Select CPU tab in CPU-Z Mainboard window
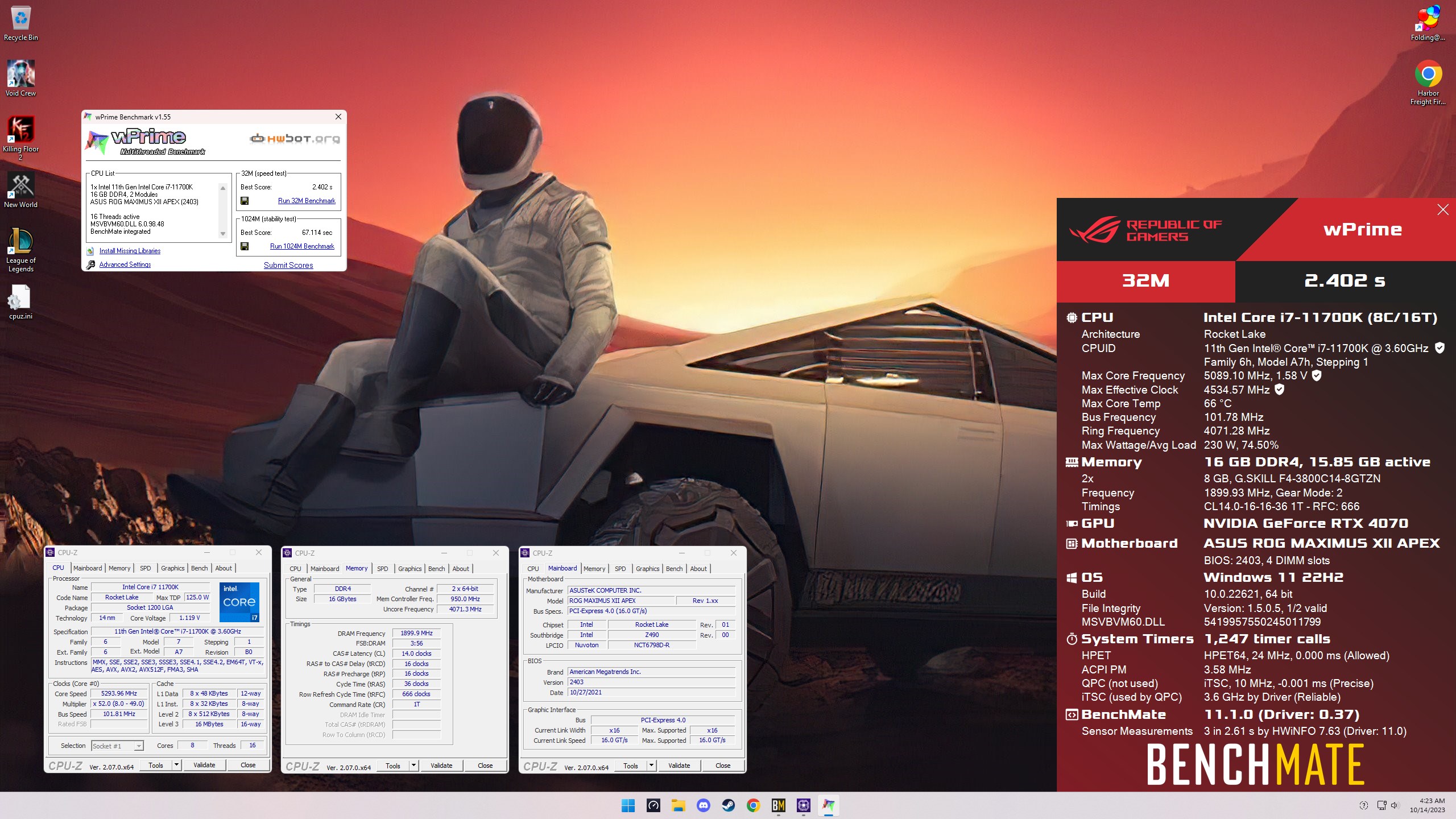The width and height of the screenshot is (1456, 819). point(533,569)
